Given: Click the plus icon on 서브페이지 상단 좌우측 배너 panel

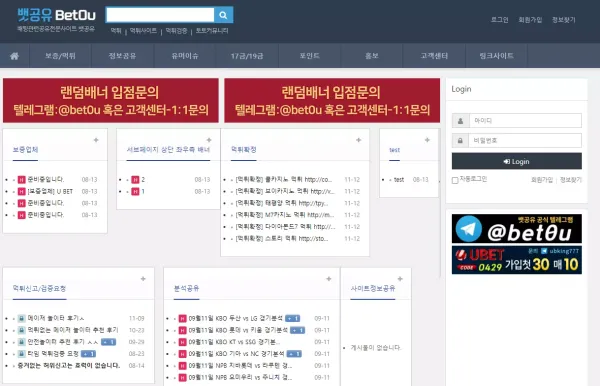Looking at the screenshot, I should point(209,140).
